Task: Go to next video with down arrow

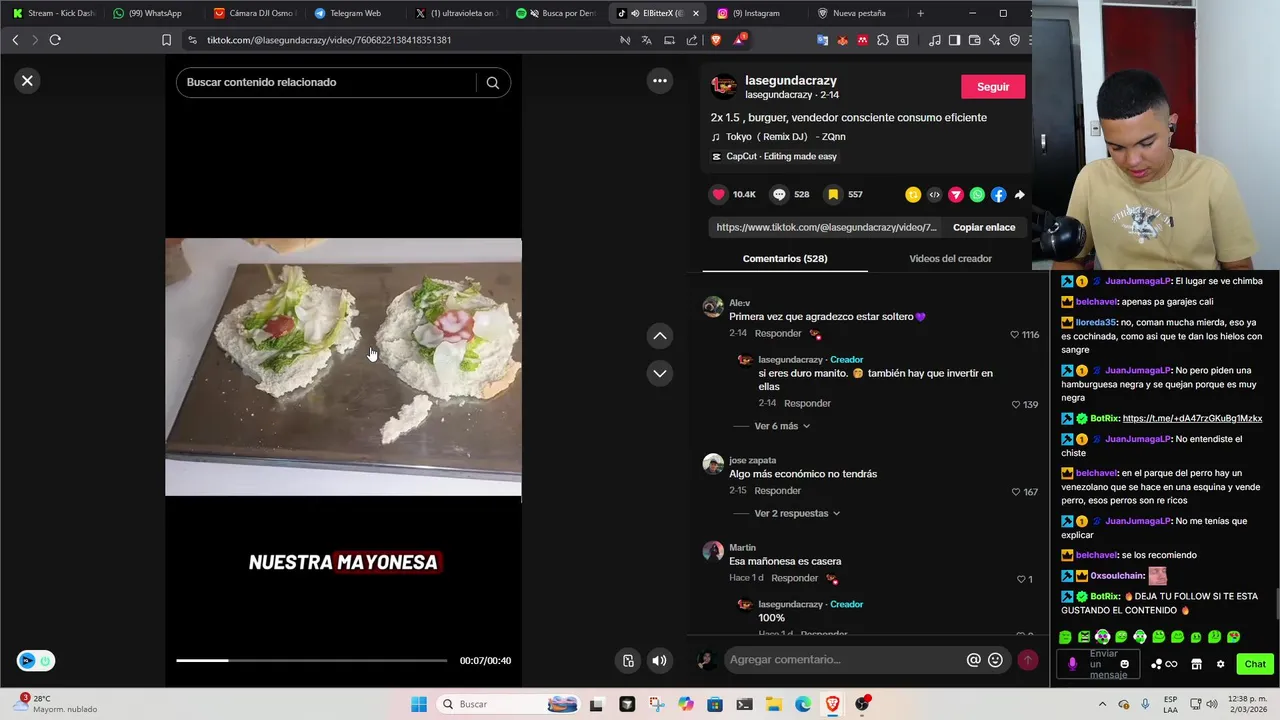Action: pos(660,373)
